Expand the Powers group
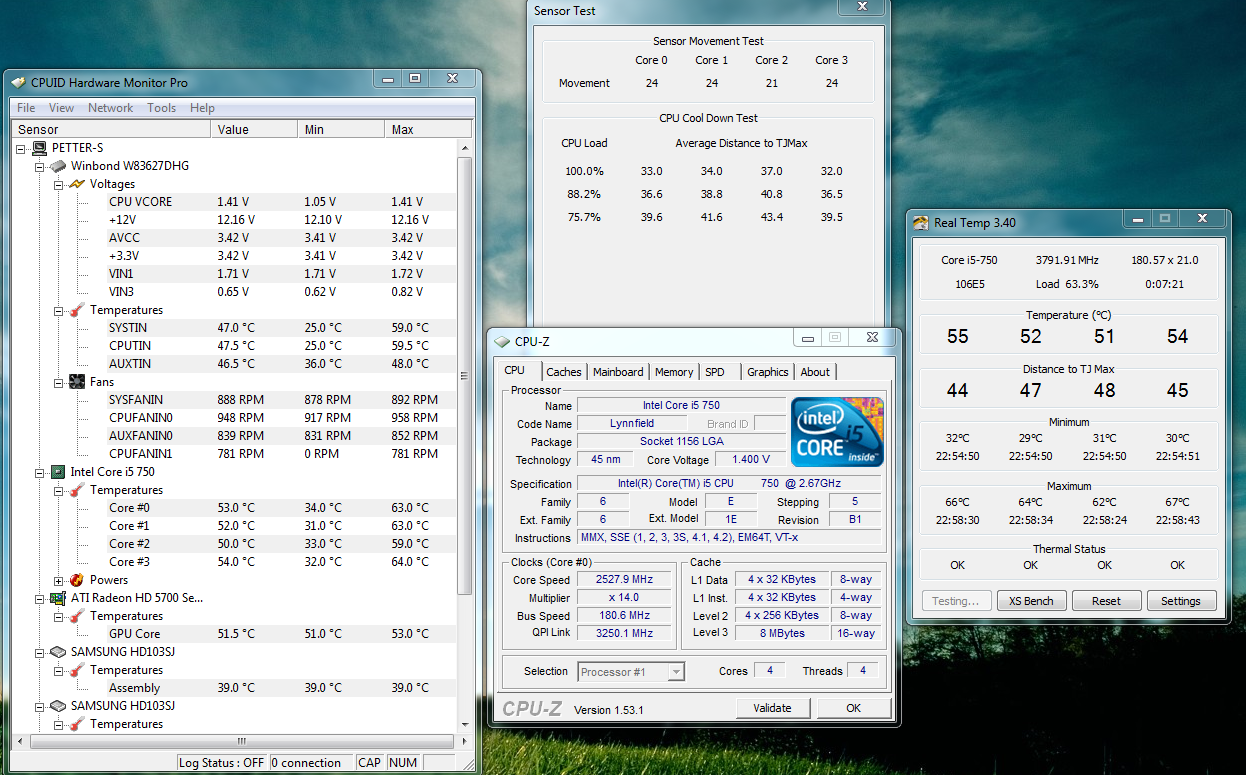 60,580
